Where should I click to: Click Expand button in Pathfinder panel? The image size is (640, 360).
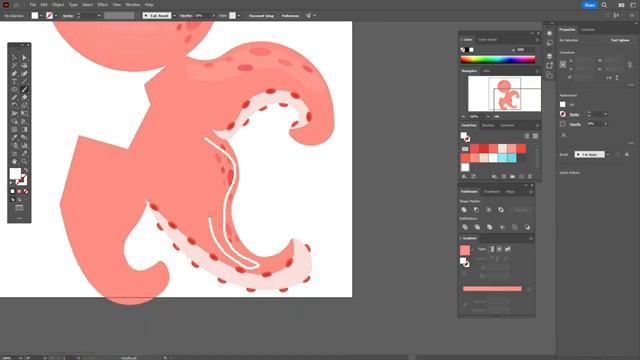(x=520, y=210)
